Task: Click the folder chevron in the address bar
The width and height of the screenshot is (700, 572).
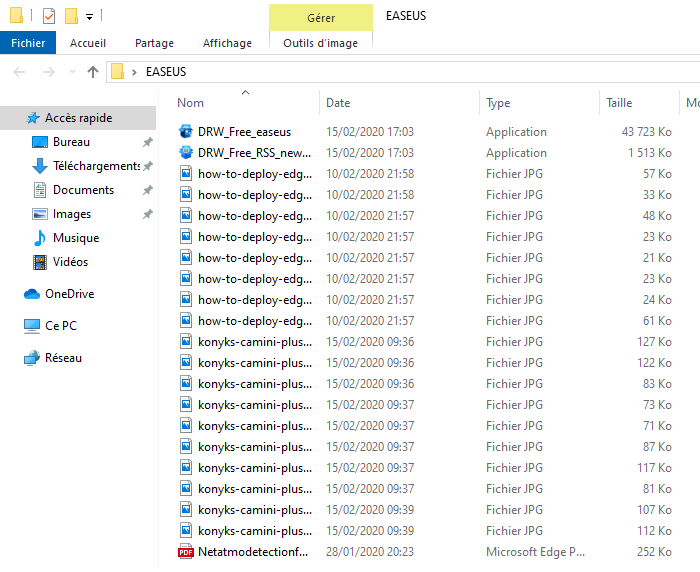Action: [134, 72]
